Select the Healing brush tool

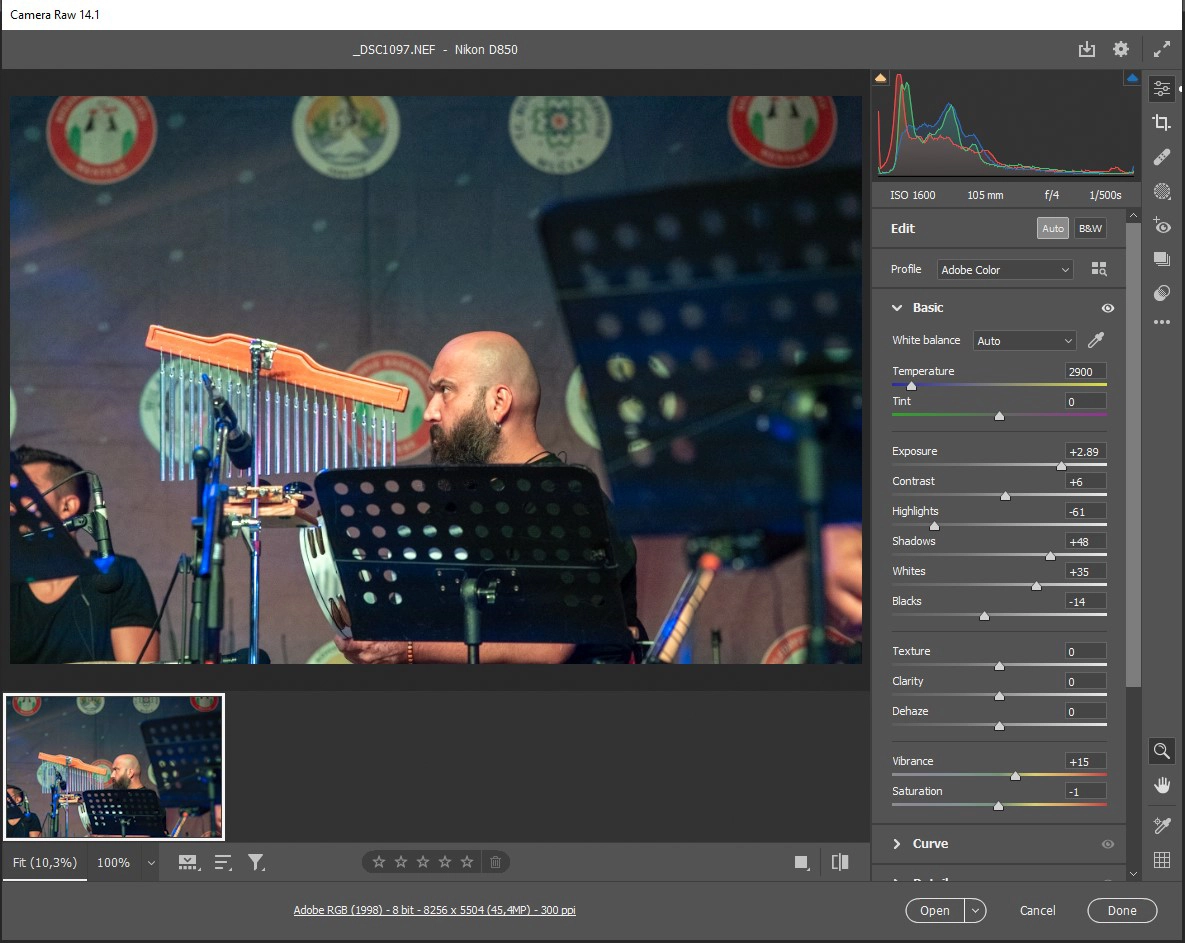(x=1161, y=157)
